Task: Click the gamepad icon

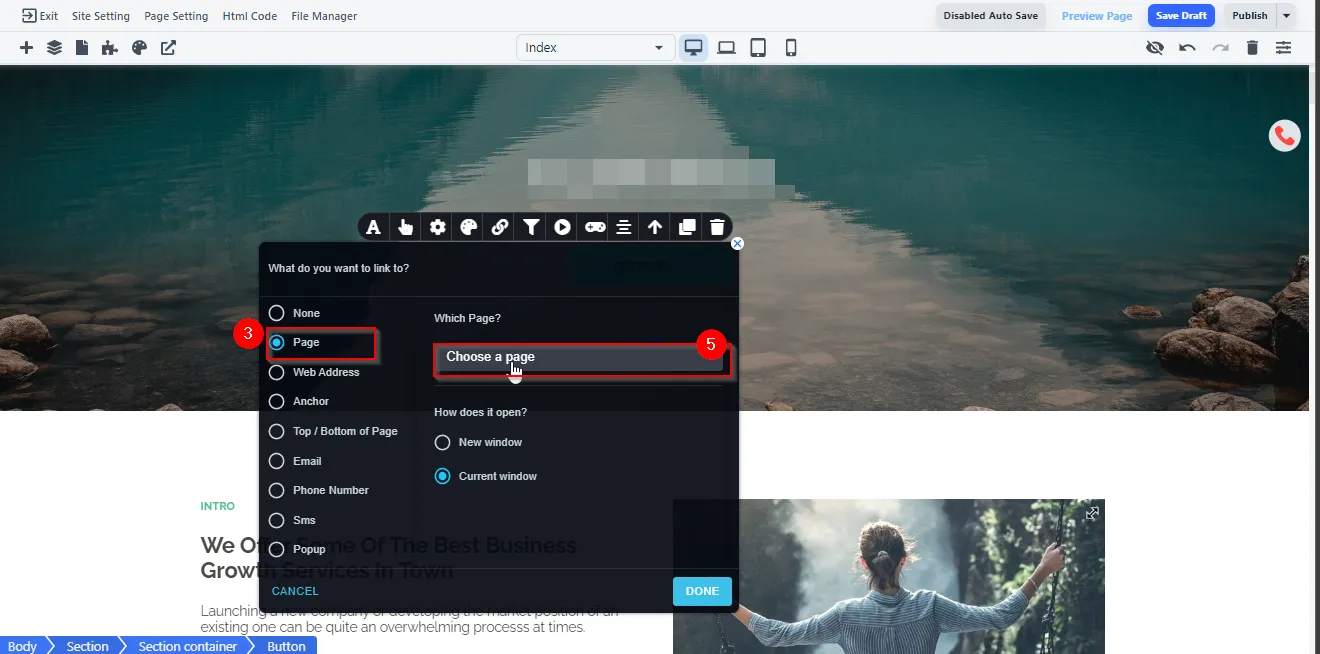Action: pos(594,227)
